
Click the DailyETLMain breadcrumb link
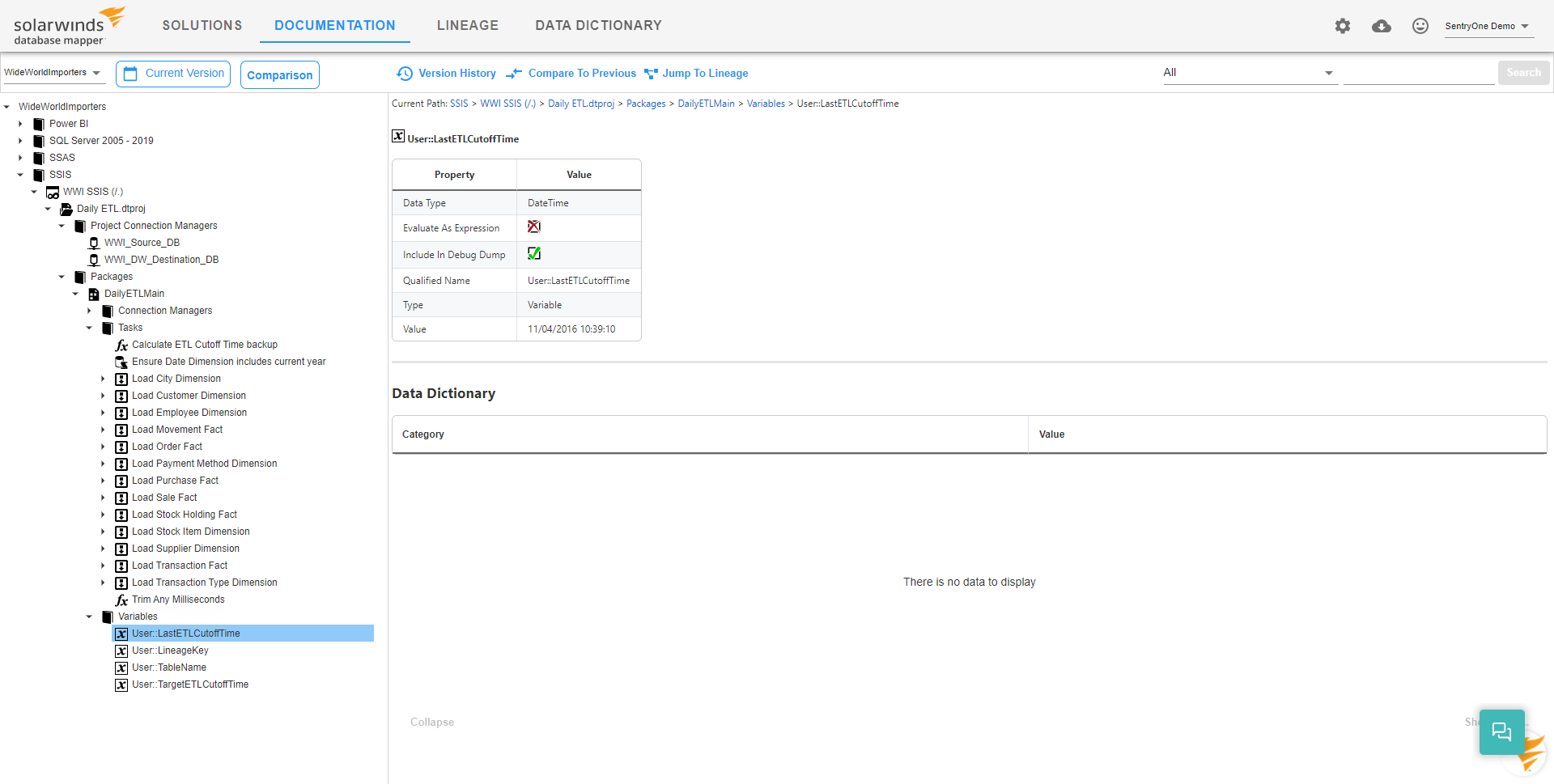pos(706,104)
